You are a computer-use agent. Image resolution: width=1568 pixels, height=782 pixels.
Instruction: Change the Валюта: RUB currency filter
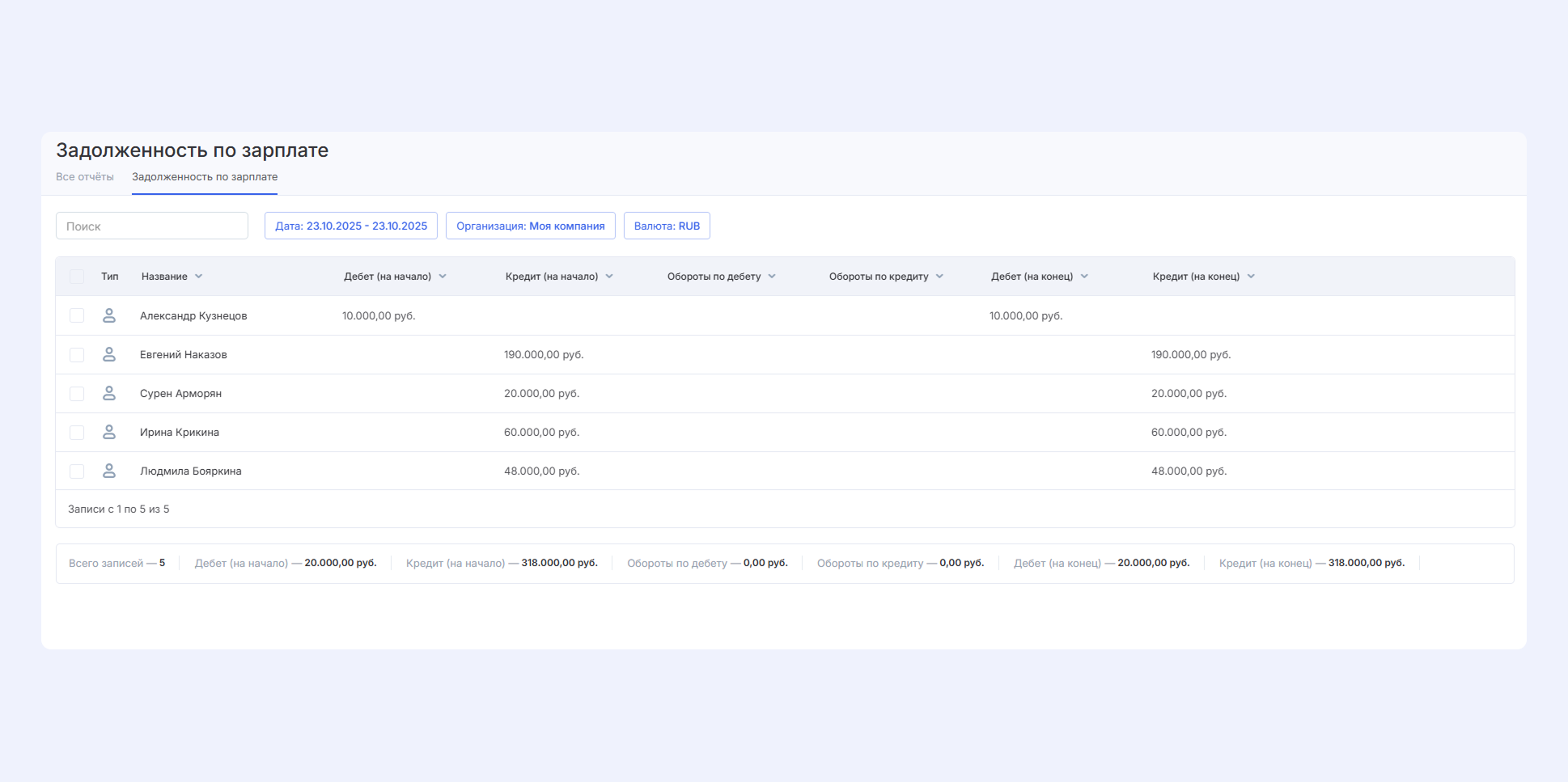coord(667,226)
